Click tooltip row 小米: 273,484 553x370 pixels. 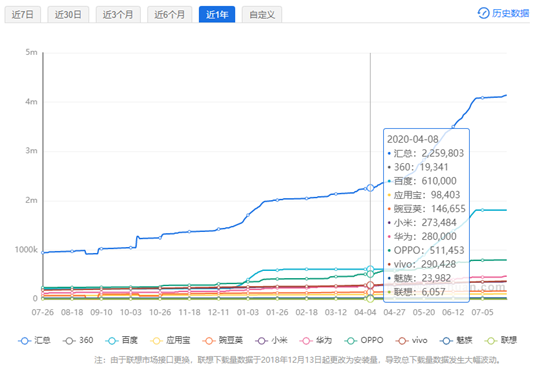pyautogui.click(x=422, y=223)
